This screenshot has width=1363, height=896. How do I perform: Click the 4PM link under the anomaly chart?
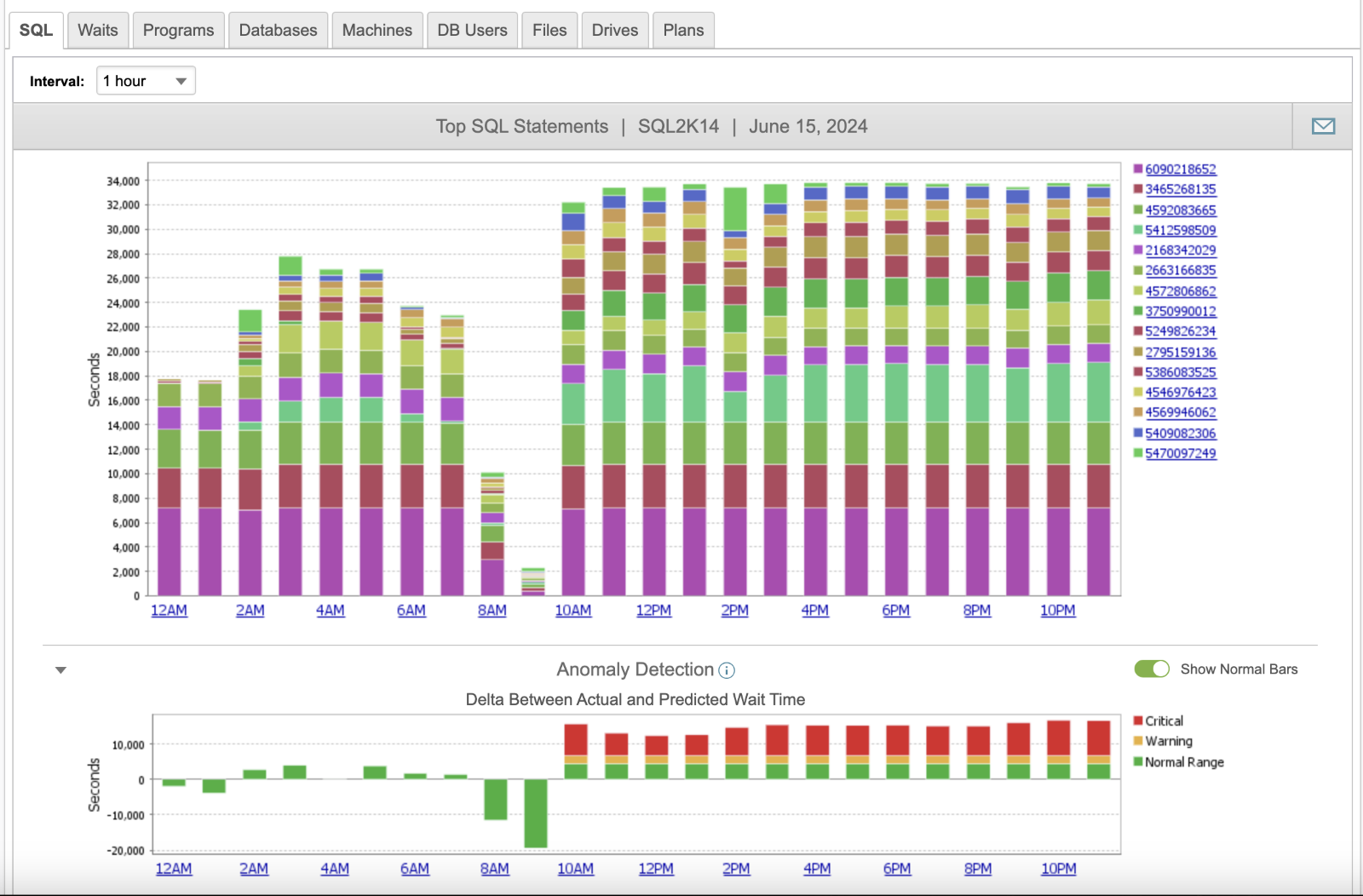817,869
